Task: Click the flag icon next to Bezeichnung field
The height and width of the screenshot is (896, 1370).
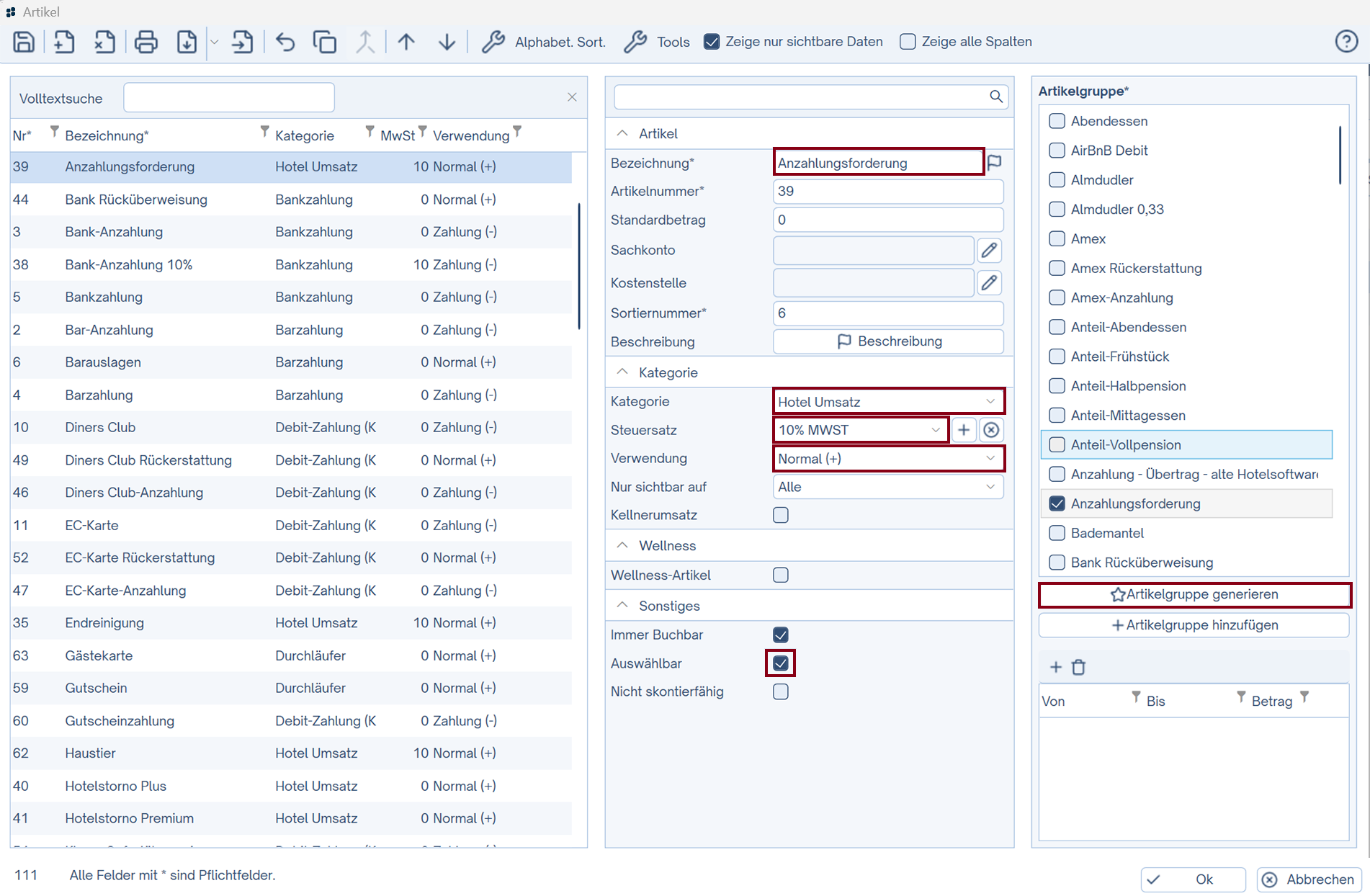Action: [995, 162]
